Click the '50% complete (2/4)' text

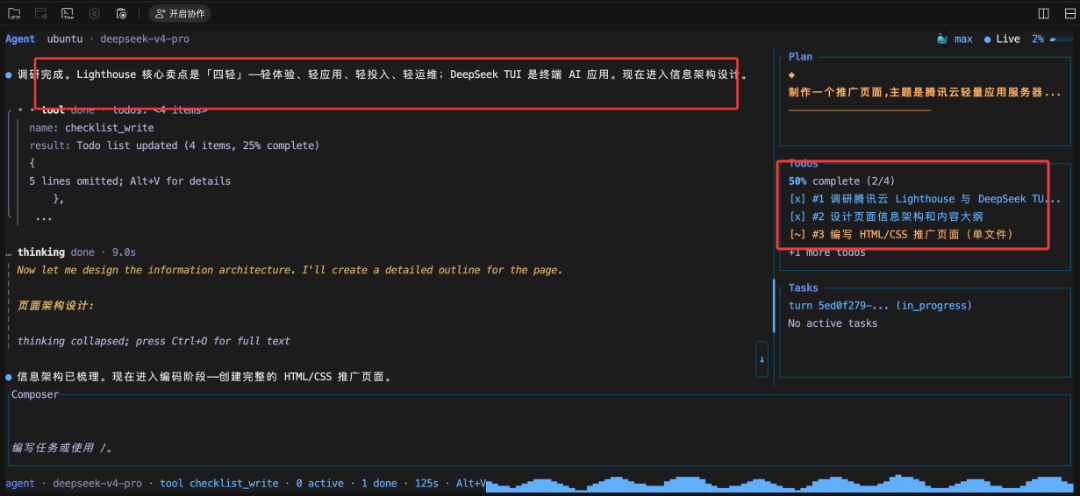840,181
